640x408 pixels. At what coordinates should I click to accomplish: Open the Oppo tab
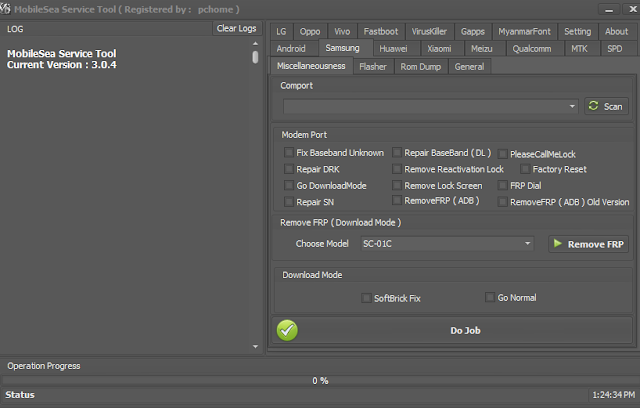[310, 31]
